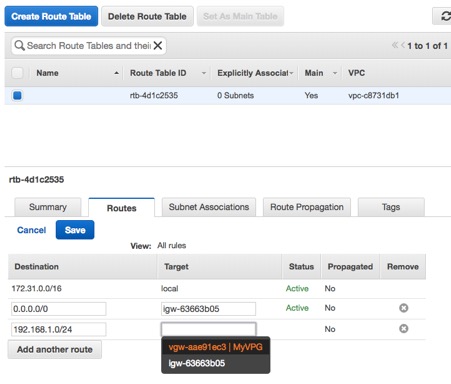Image resolution: width=451 pixels, height=384 pixels.
Task: Edit the igw-63663b05 target field
Action: coord(208,309)
